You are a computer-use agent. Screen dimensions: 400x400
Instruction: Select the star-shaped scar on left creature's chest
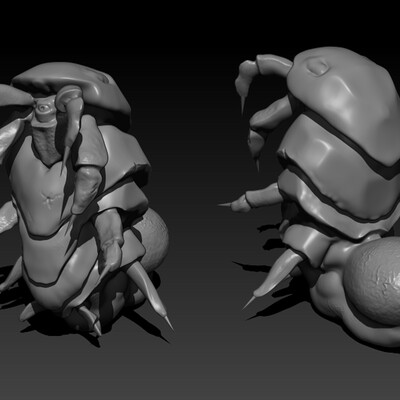pyautogui.click(x=51, y=198)
